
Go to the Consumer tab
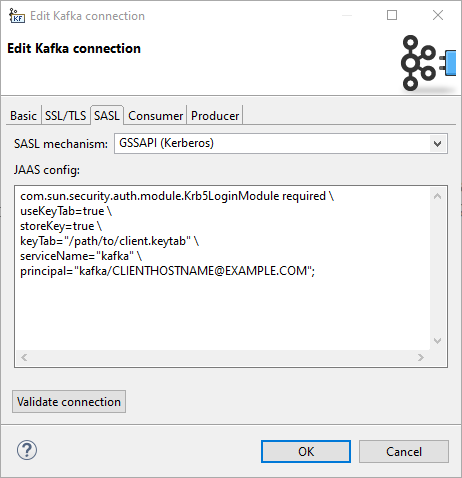coord(155,116)
